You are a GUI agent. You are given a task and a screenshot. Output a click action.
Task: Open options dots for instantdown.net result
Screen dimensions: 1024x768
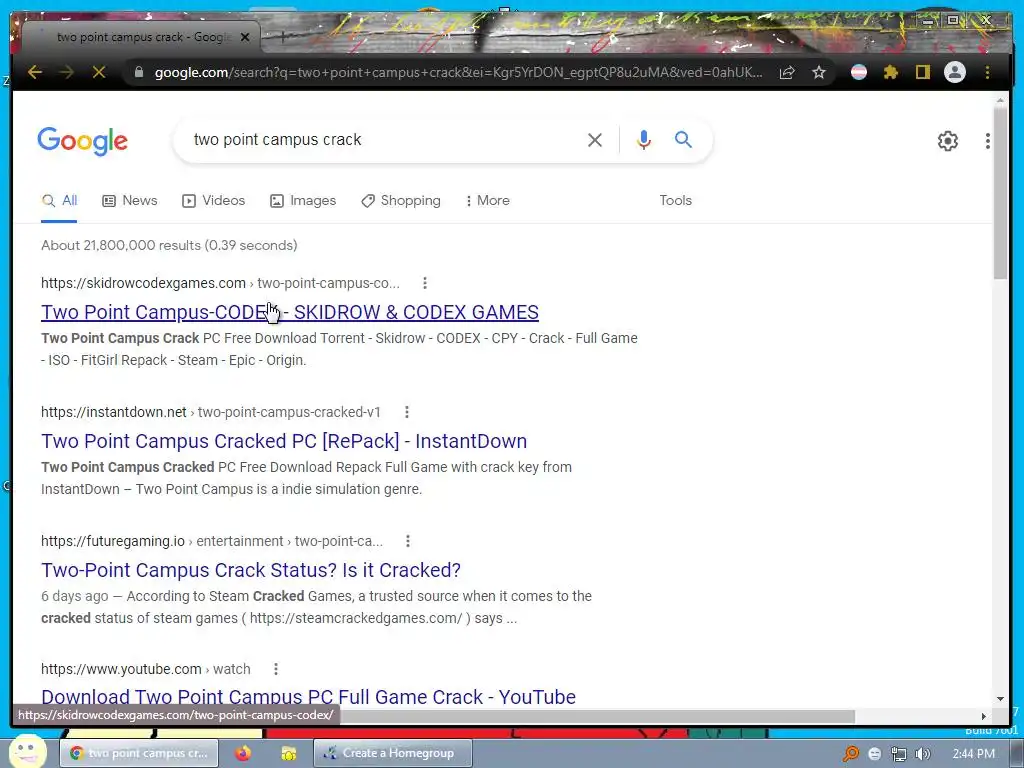[407, 412]
